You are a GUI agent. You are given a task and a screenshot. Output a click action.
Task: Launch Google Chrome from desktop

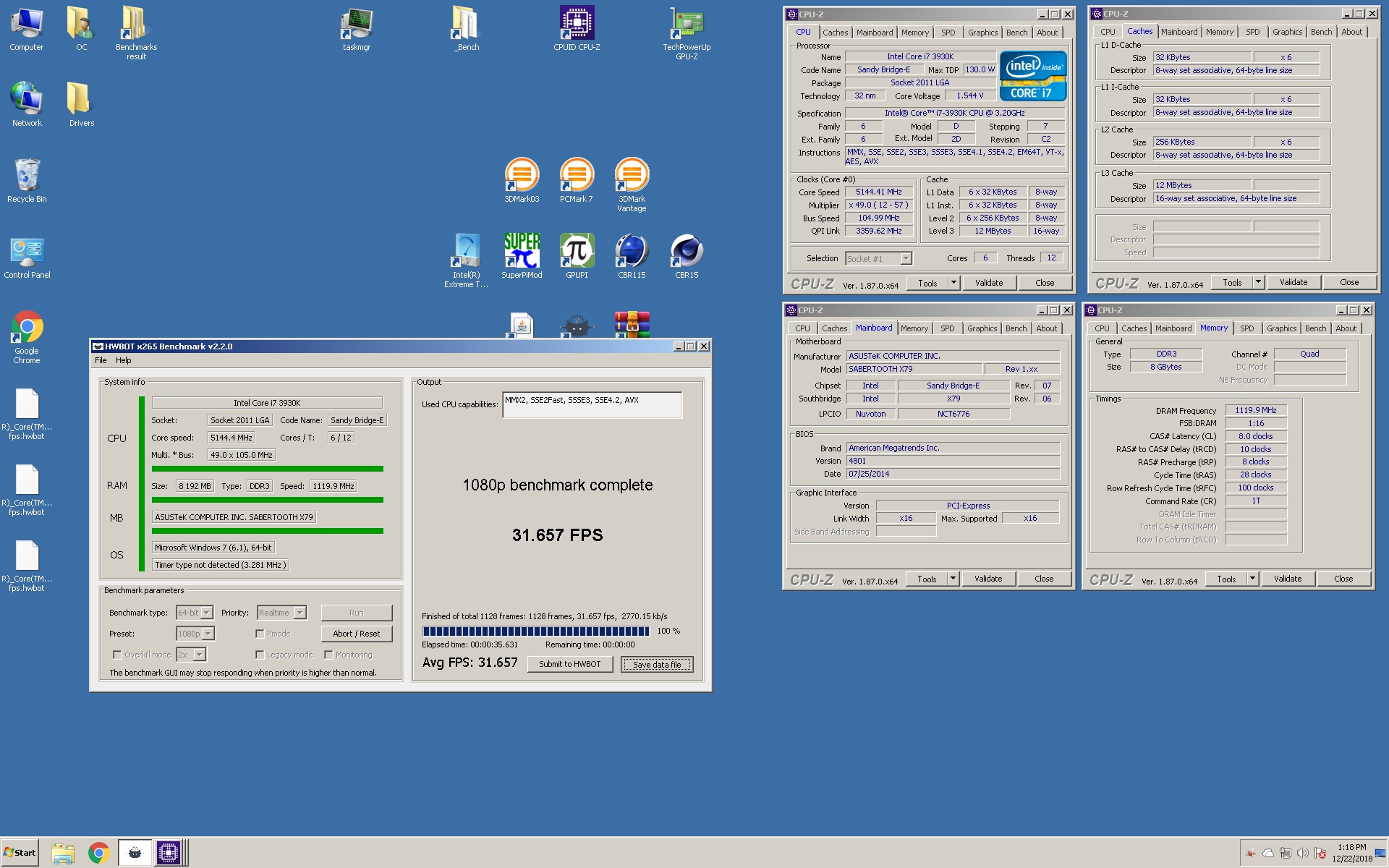[27, 336]
